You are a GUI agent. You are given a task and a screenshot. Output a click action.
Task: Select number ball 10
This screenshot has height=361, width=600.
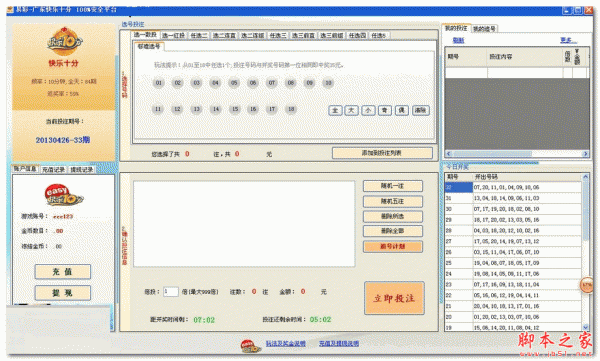[x=328, y=83]
